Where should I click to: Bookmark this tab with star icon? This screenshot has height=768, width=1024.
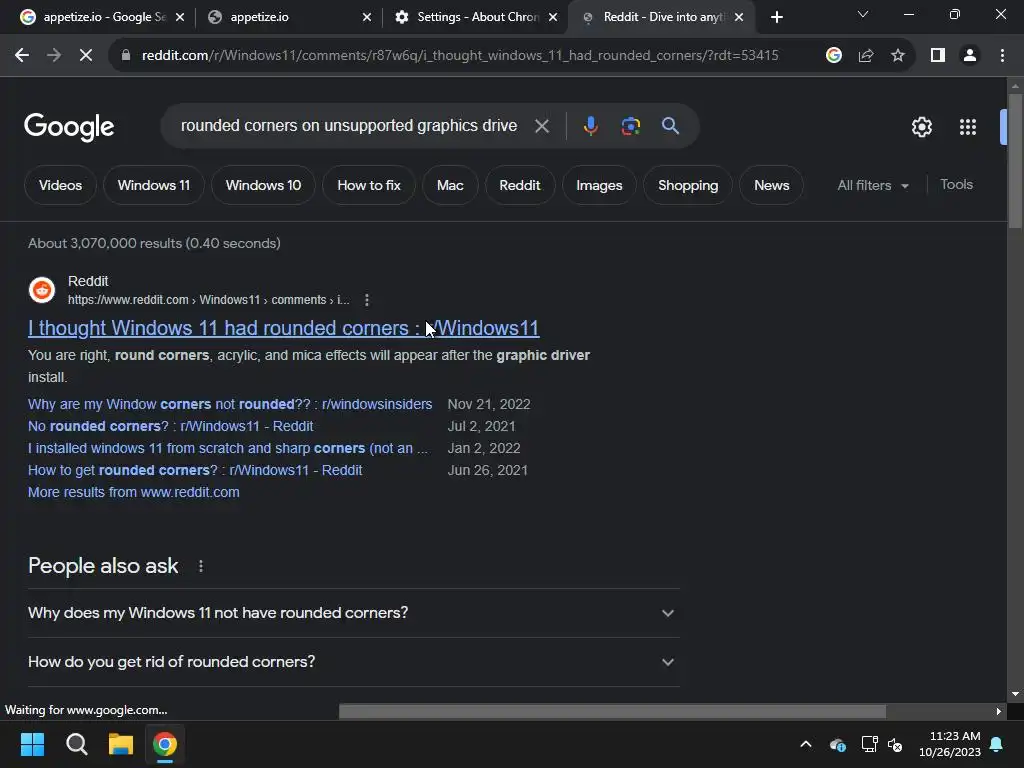pyautogui.click(x=898, y=56)
